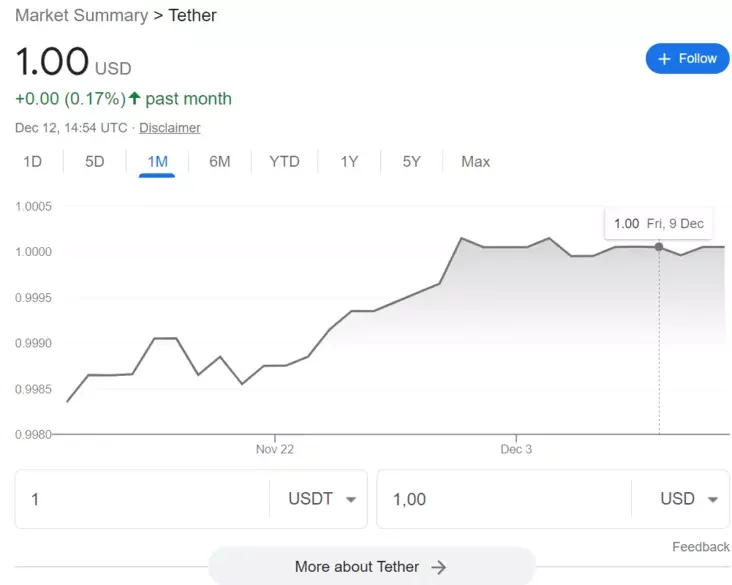Screen dimensions: 732x585
Task: Open the USDT currency dropdown
Action: pyautogui.click(x=322, y=499)
